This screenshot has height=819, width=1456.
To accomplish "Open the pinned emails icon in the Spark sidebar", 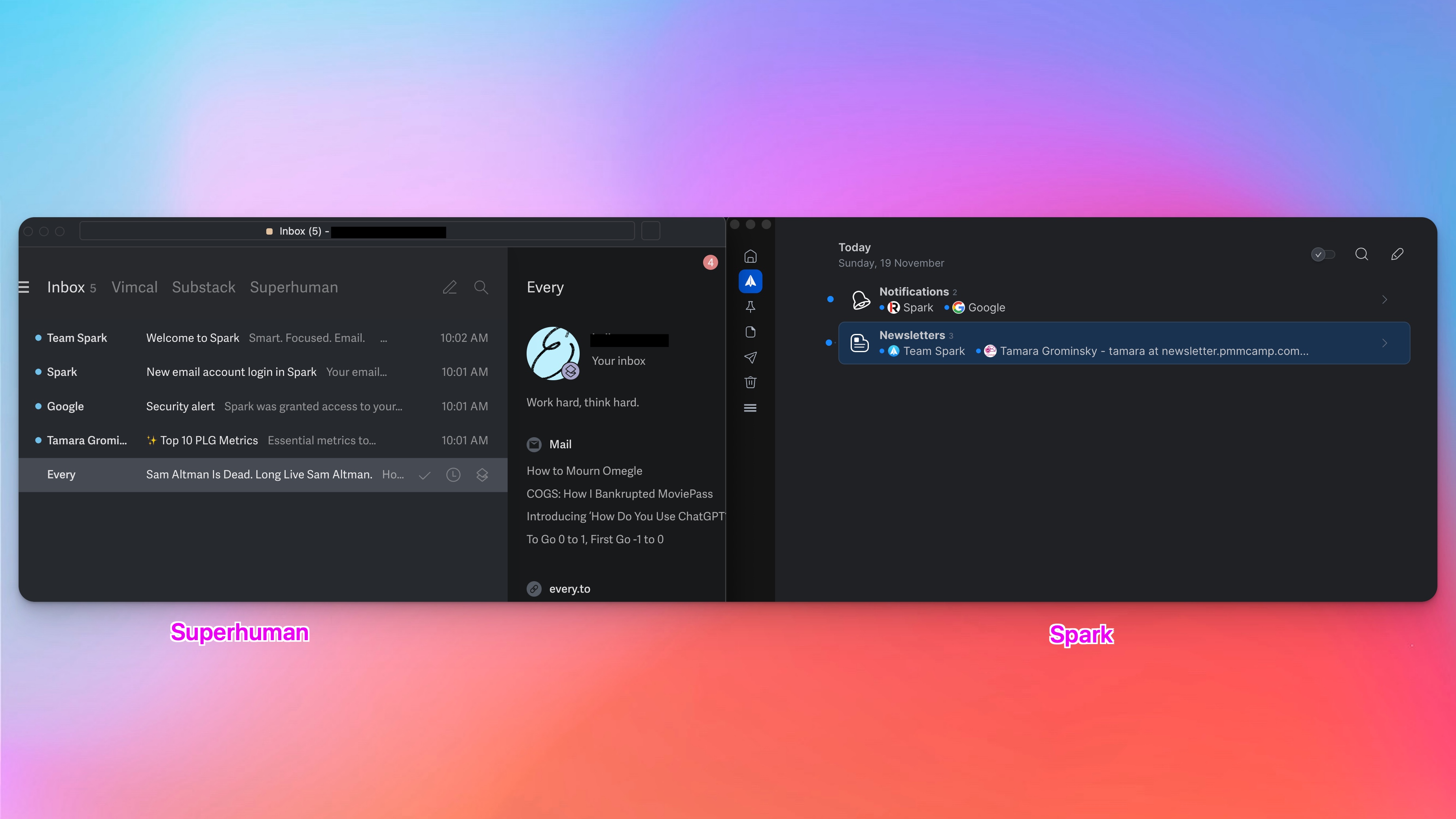I will click(x=750, y=307).
